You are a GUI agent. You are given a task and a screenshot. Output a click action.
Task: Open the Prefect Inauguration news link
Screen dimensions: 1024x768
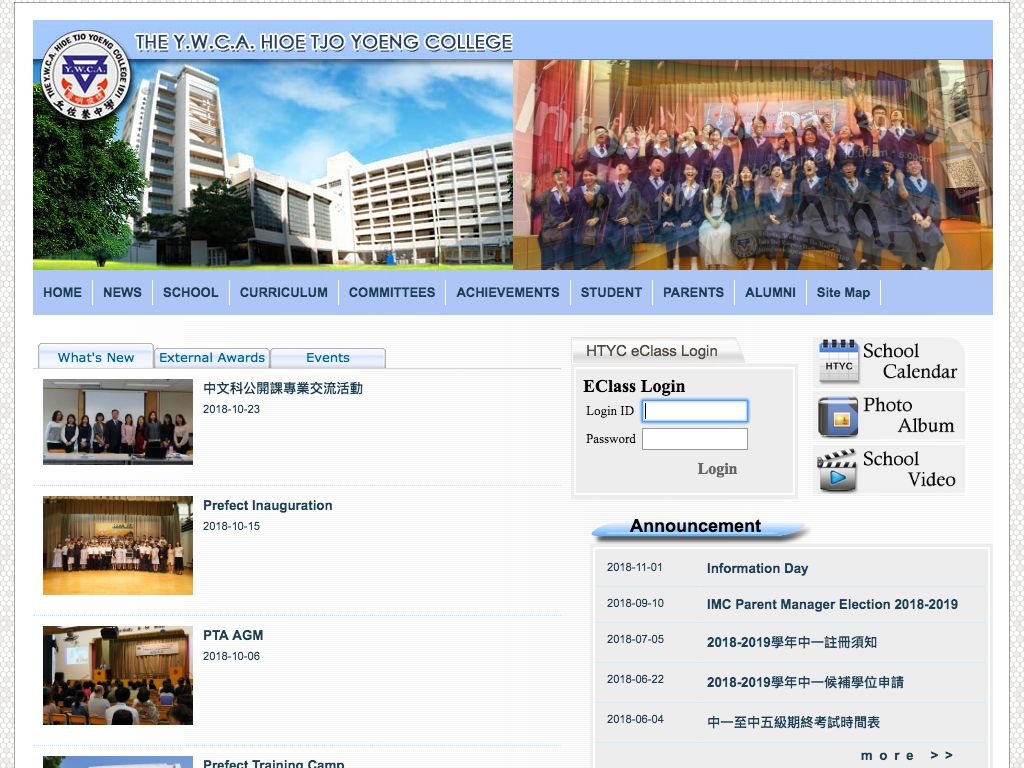(268, 505)
